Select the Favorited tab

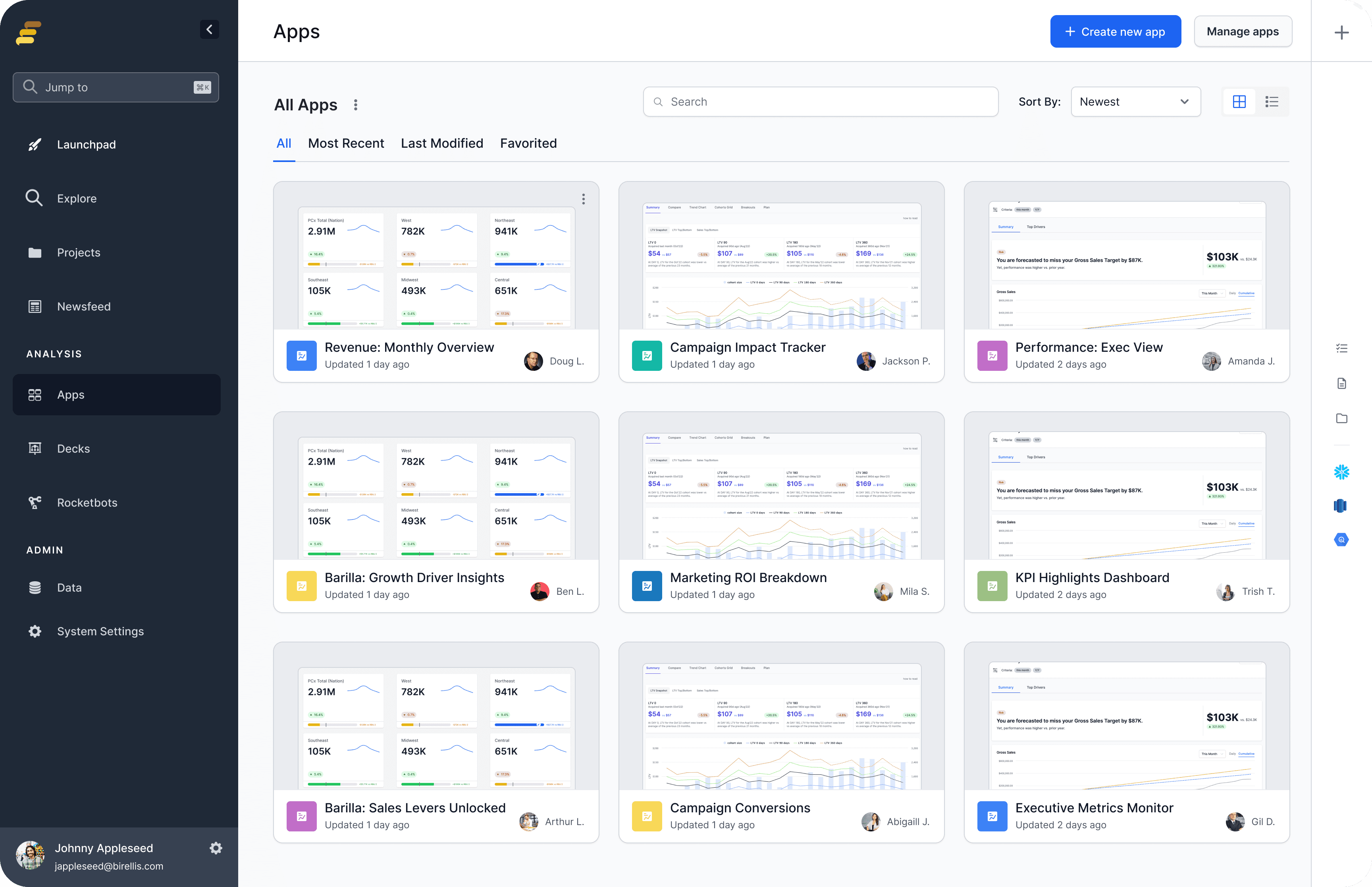pyautogui.click(x=528, y=143)
